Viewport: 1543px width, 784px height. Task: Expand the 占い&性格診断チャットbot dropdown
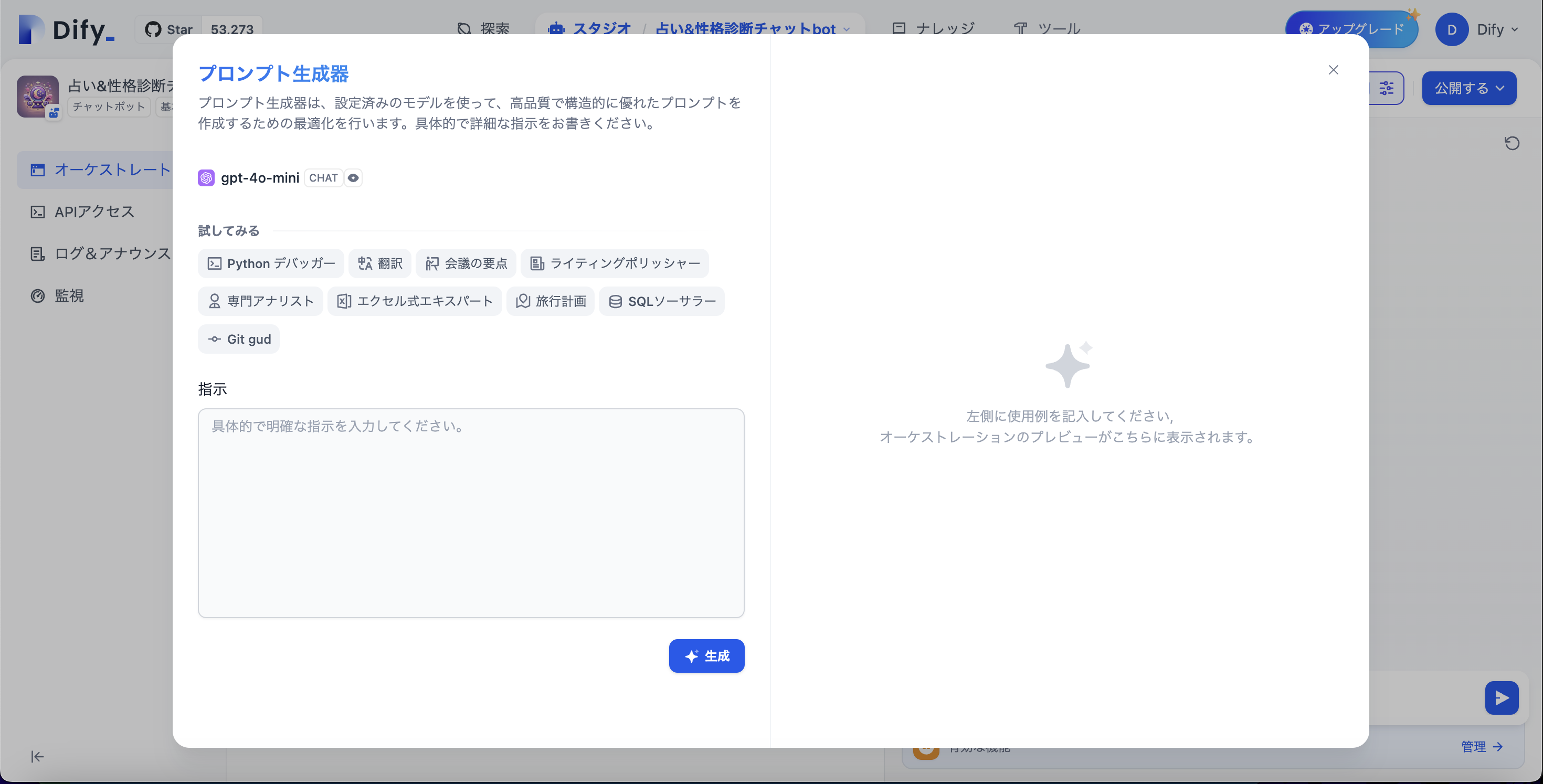click(847, 29)
